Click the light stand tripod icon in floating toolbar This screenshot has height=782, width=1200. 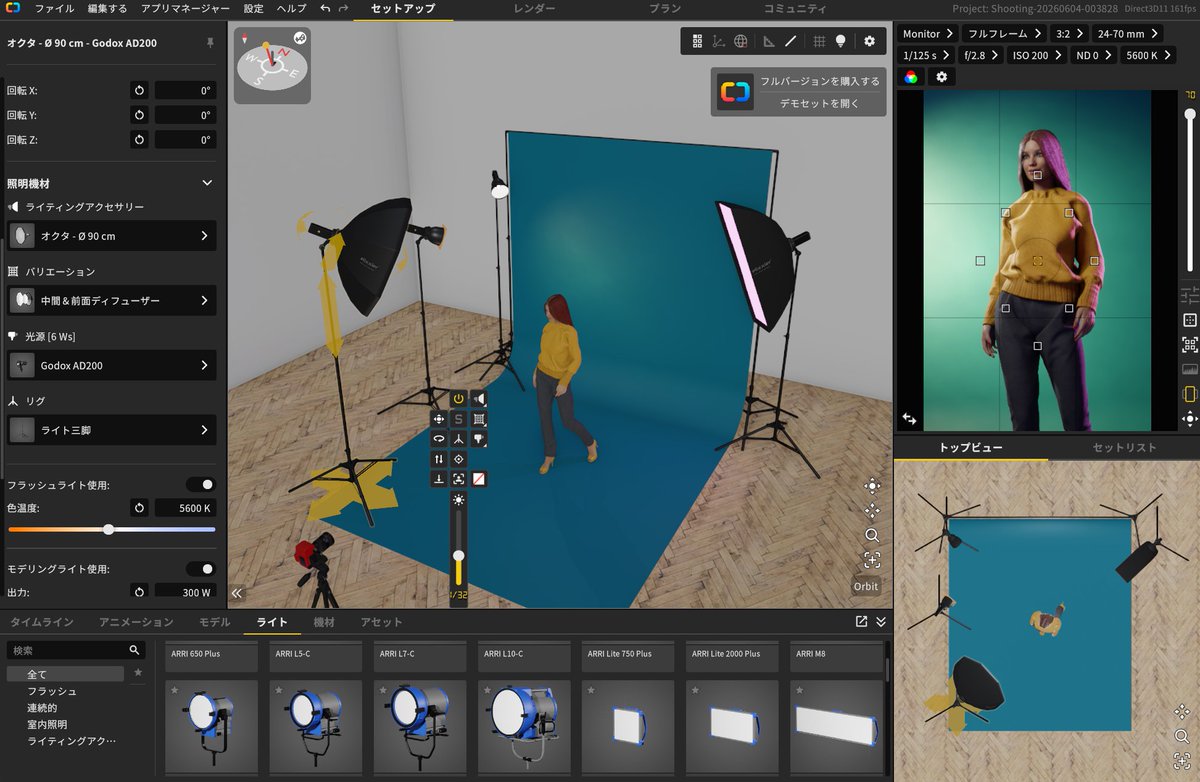458,439
